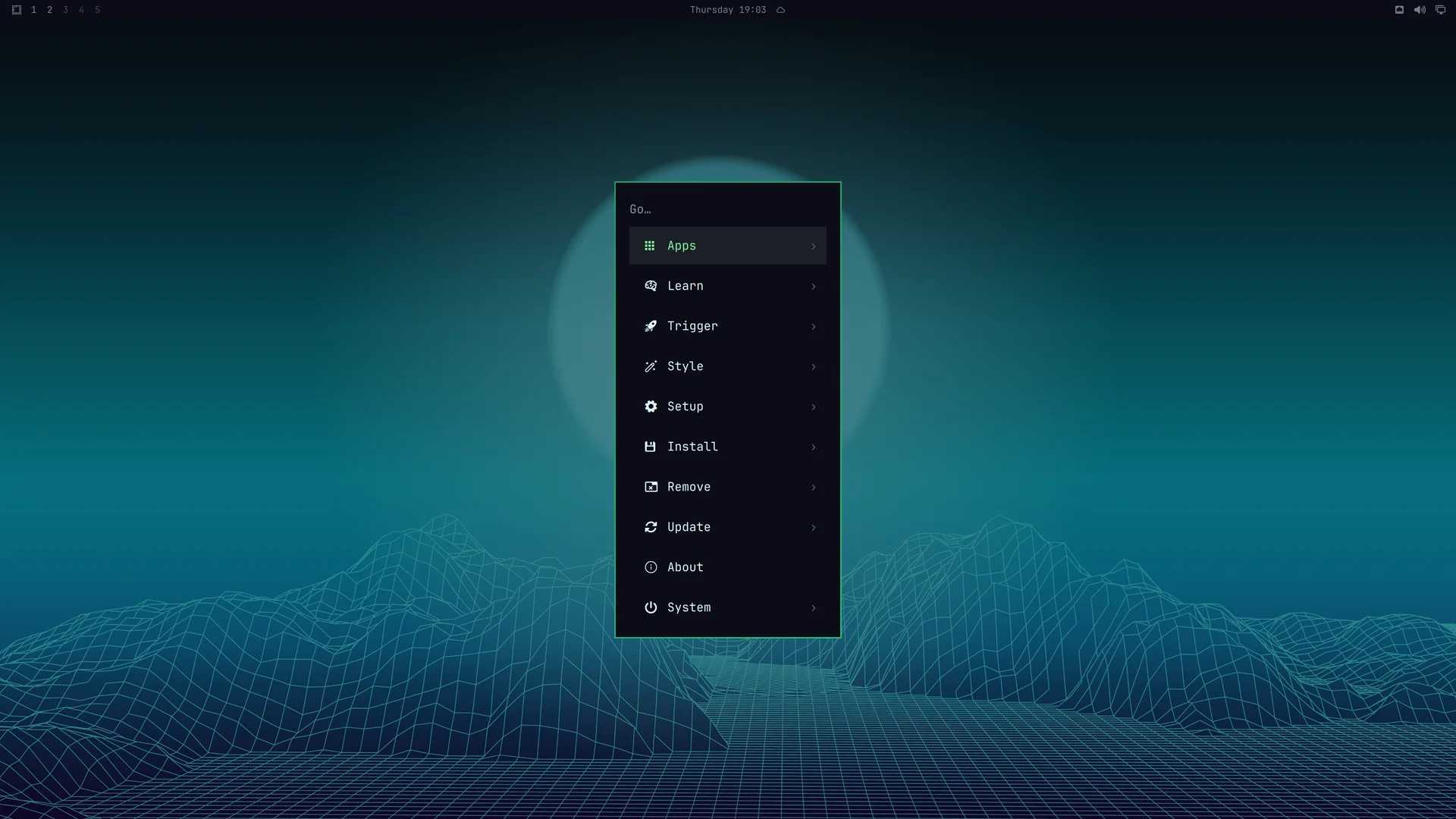Click the Apps grid icon

pos(649,246)
